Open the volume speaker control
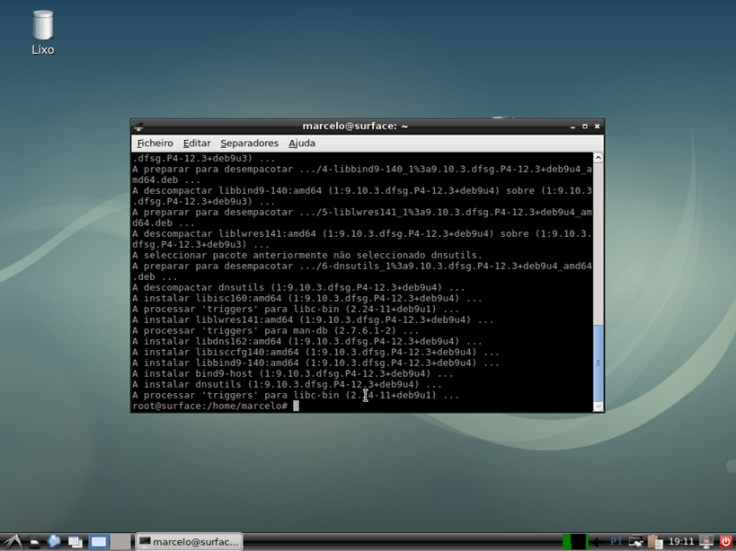The image size is (736, 551). 598,541
